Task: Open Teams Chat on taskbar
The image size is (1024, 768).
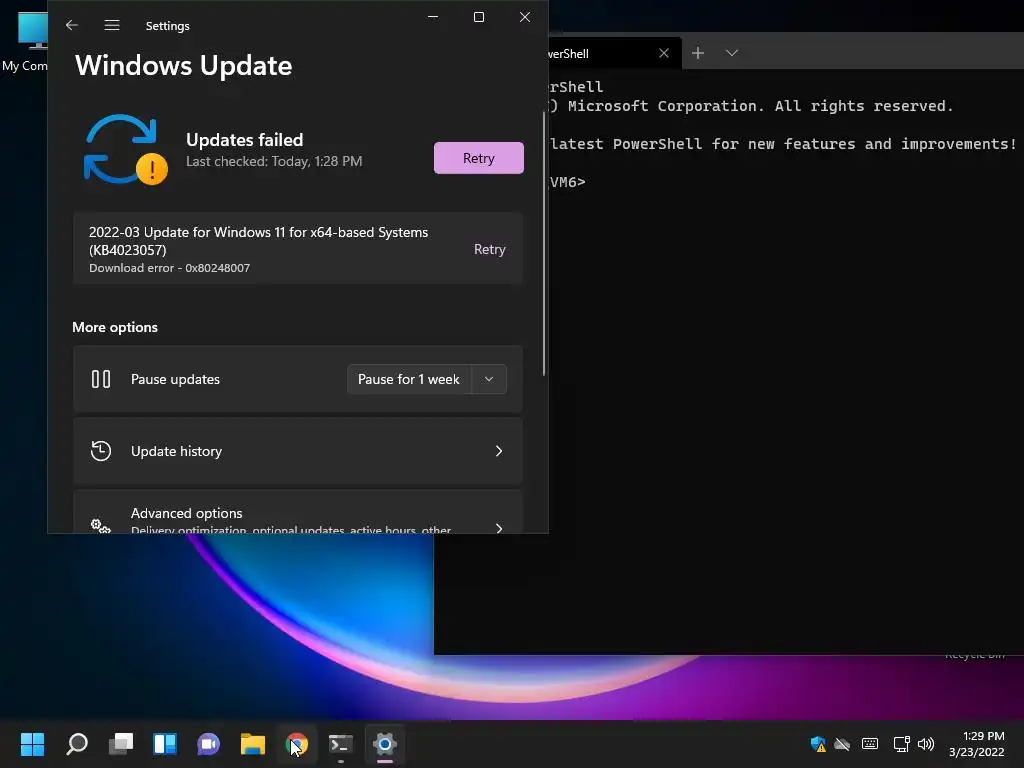Action: 208,744
